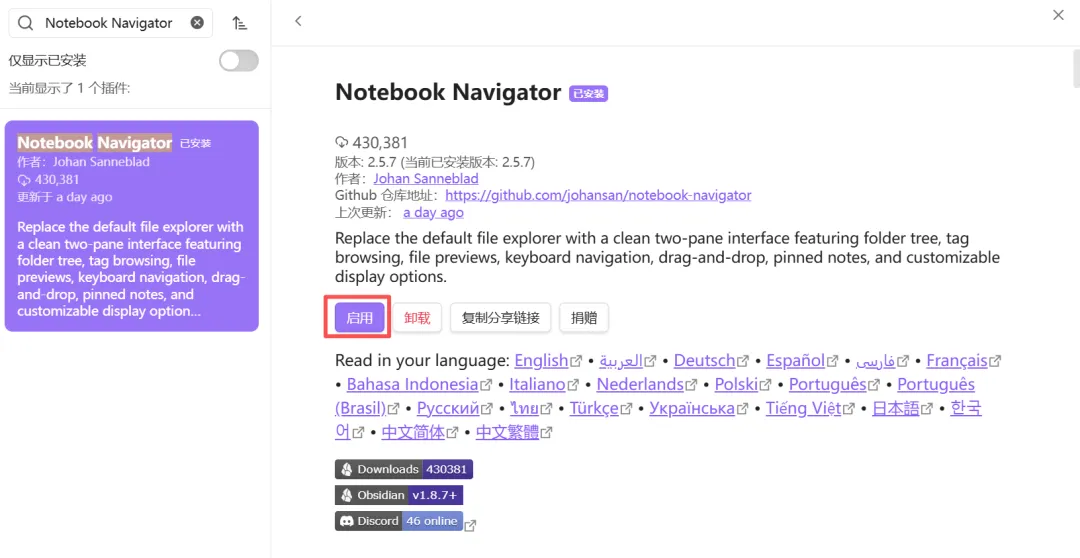Open the Bahasa Indonesia language link
The image size is (1080, 558).
pyautogui.click(x=412, y=384)
